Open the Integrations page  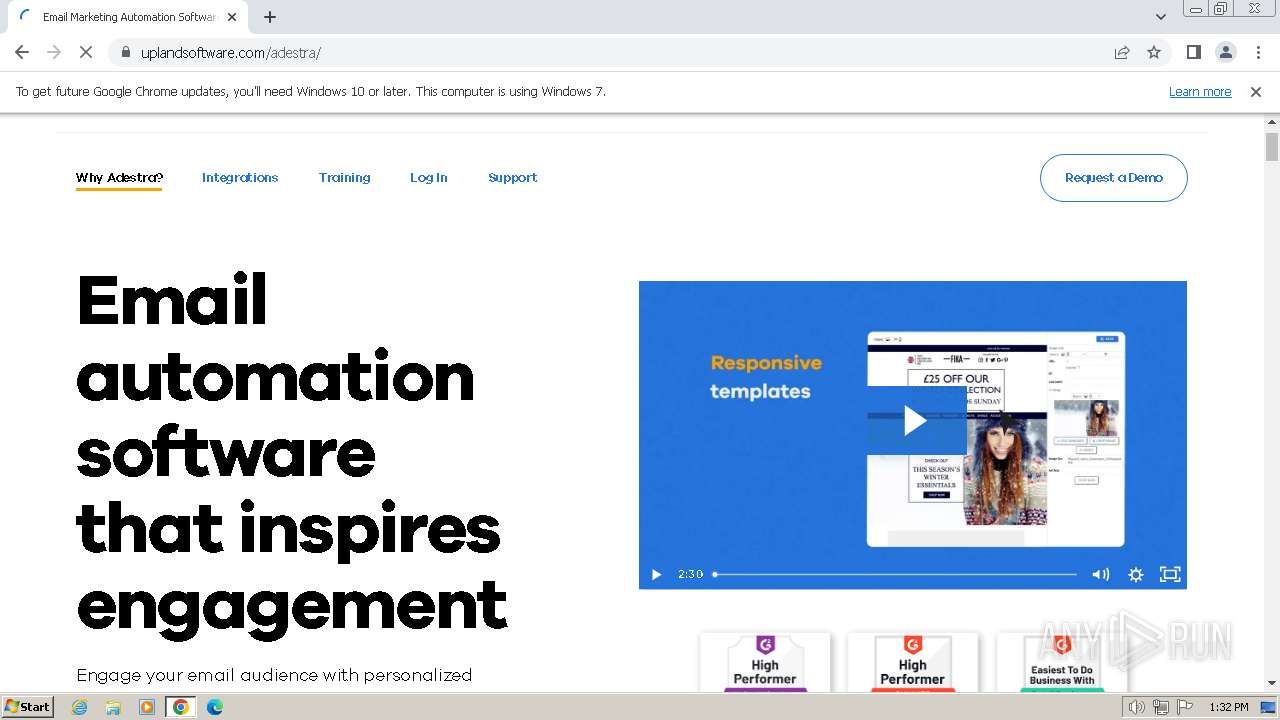[240, 178]
